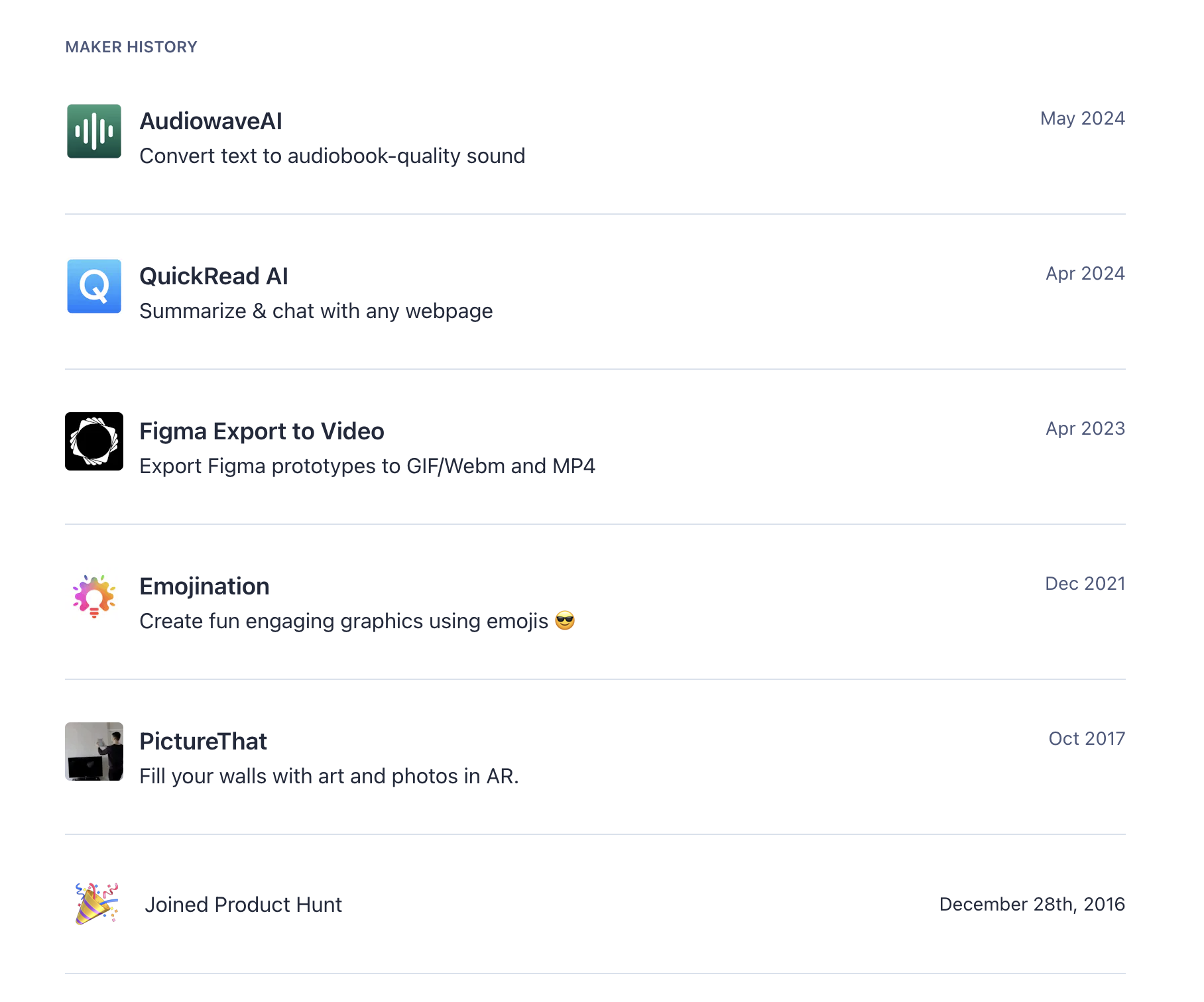
Task: Visit the Figma Export to Video title
Action: click(x=262, y=431)
